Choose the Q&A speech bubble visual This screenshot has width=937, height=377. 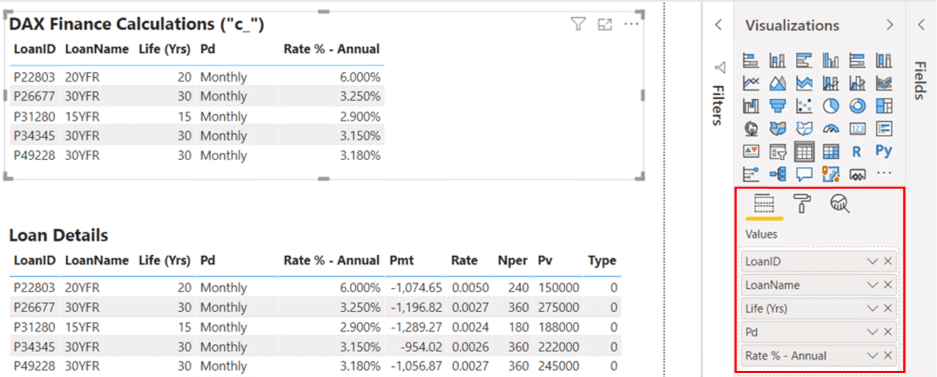click(804, 174)
